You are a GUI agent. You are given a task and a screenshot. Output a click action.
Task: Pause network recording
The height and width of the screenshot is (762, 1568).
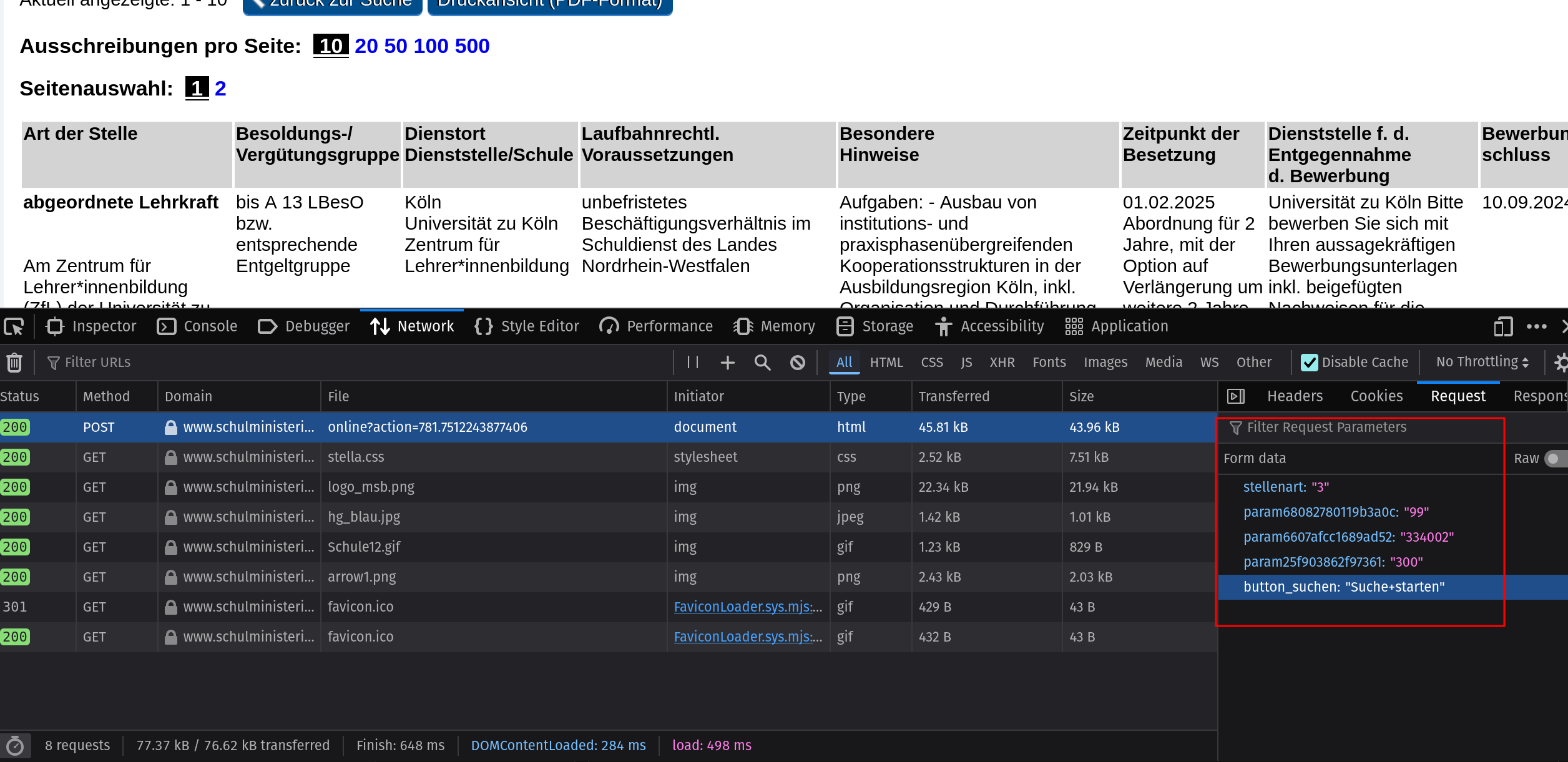(x=692, y=363)
